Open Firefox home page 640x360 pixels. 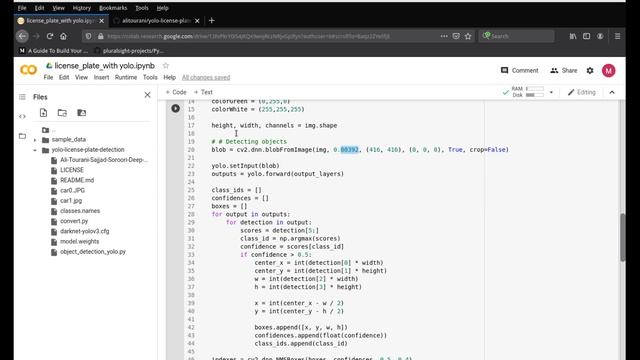pos(63,36)
